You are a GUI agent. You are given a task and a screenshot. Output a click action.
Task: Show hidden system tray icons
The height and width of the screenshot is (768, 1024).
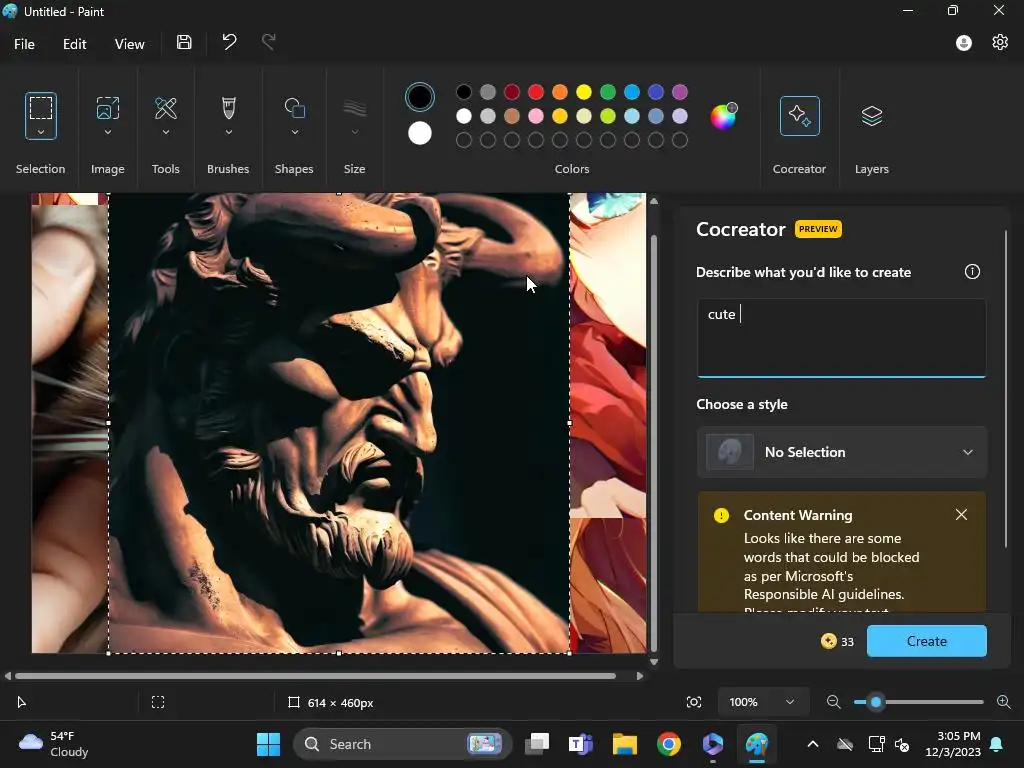pos(812,744)
